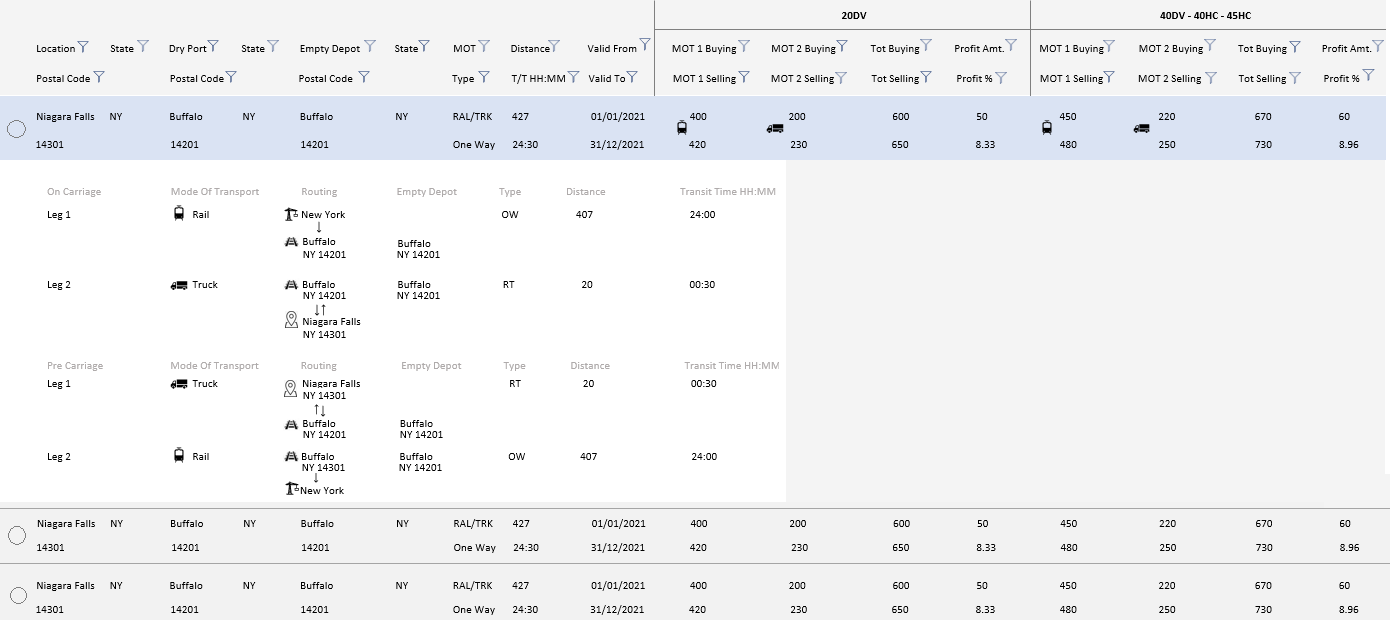Click the truck icon in Pre Carriage Leg 1
1390x620 pixels.
(x=179, y=384)
